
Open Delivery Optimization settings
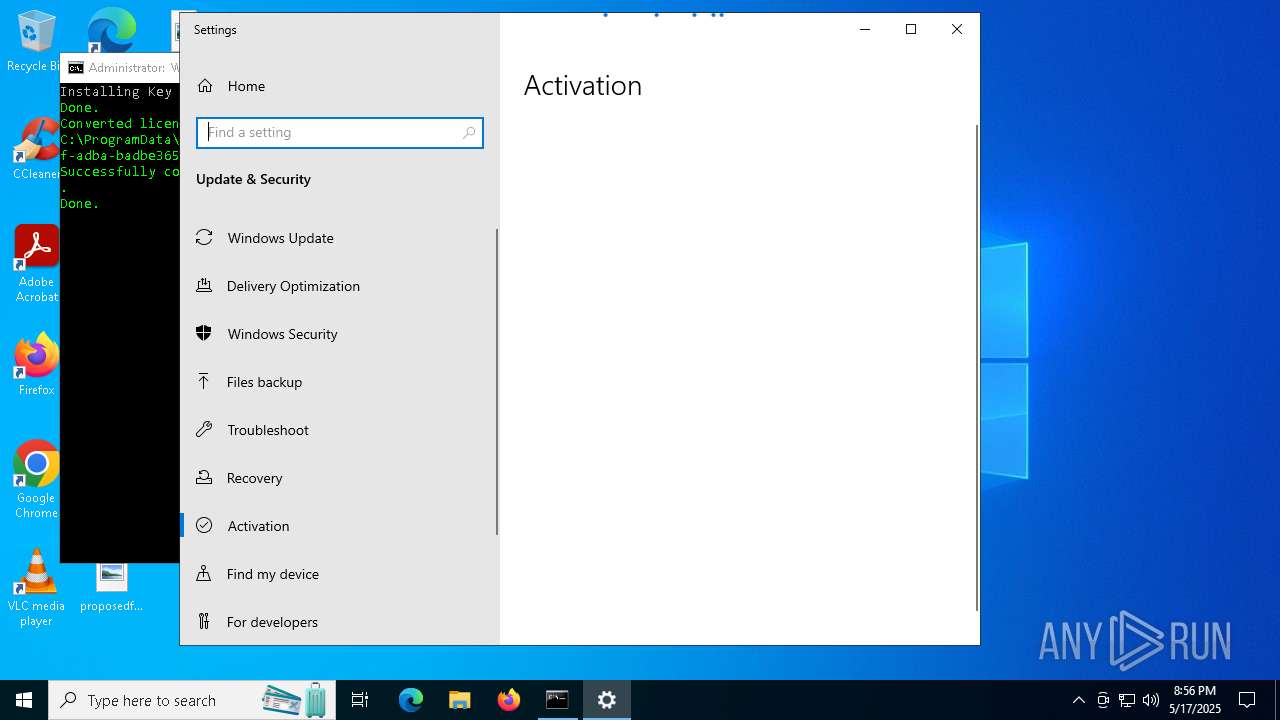pos(338,286)
